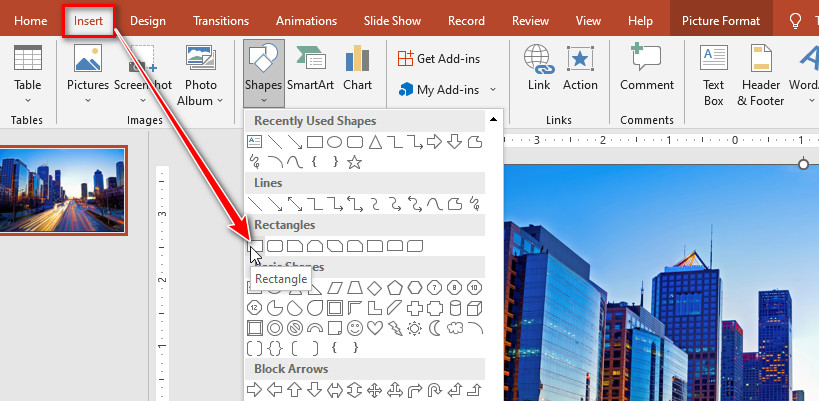Select the Heart shape
The image size is (819, 401).
(x=375, y=328)
